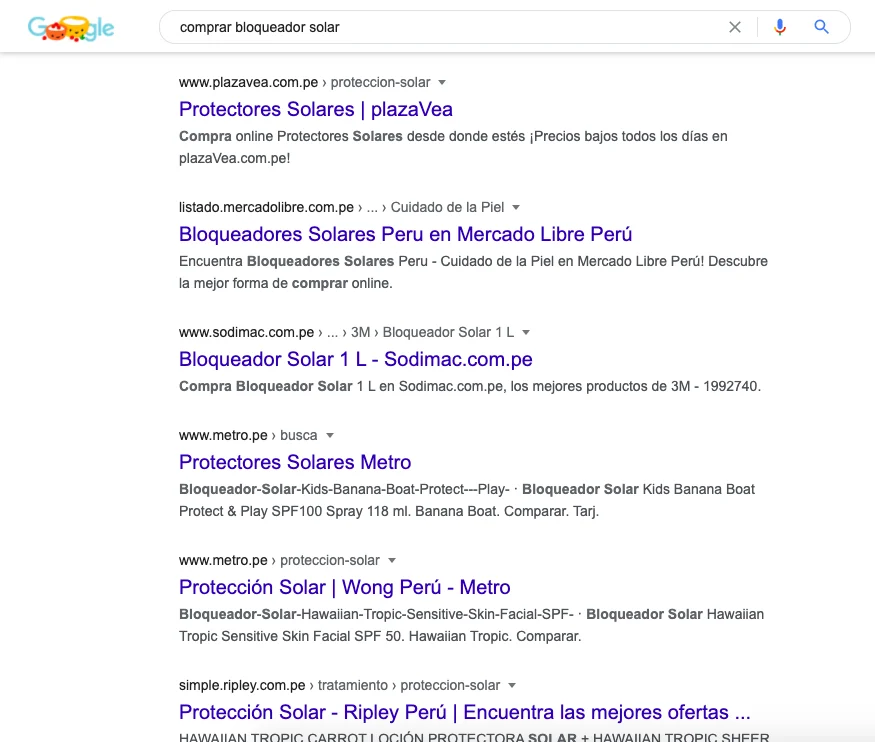Click 'www.metro.pe › busca' breadcrumb text

coord(248,435)
